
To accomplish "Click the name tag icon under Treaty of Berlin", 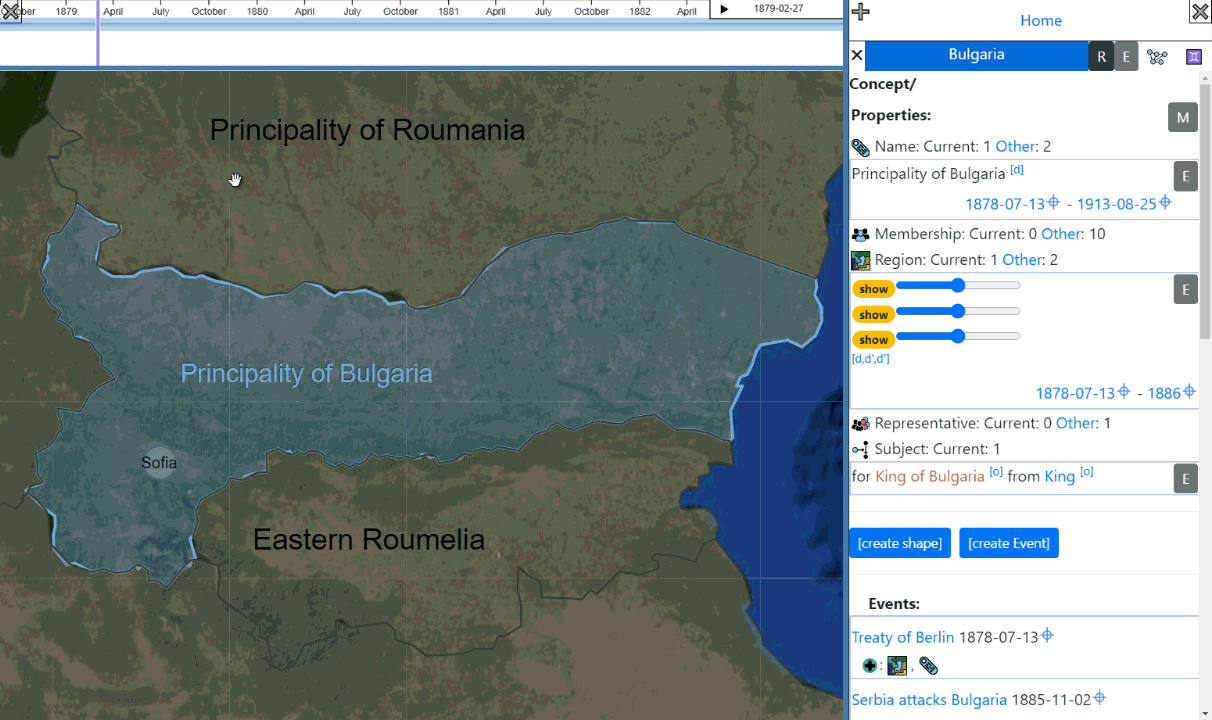I will pos(928,666).
